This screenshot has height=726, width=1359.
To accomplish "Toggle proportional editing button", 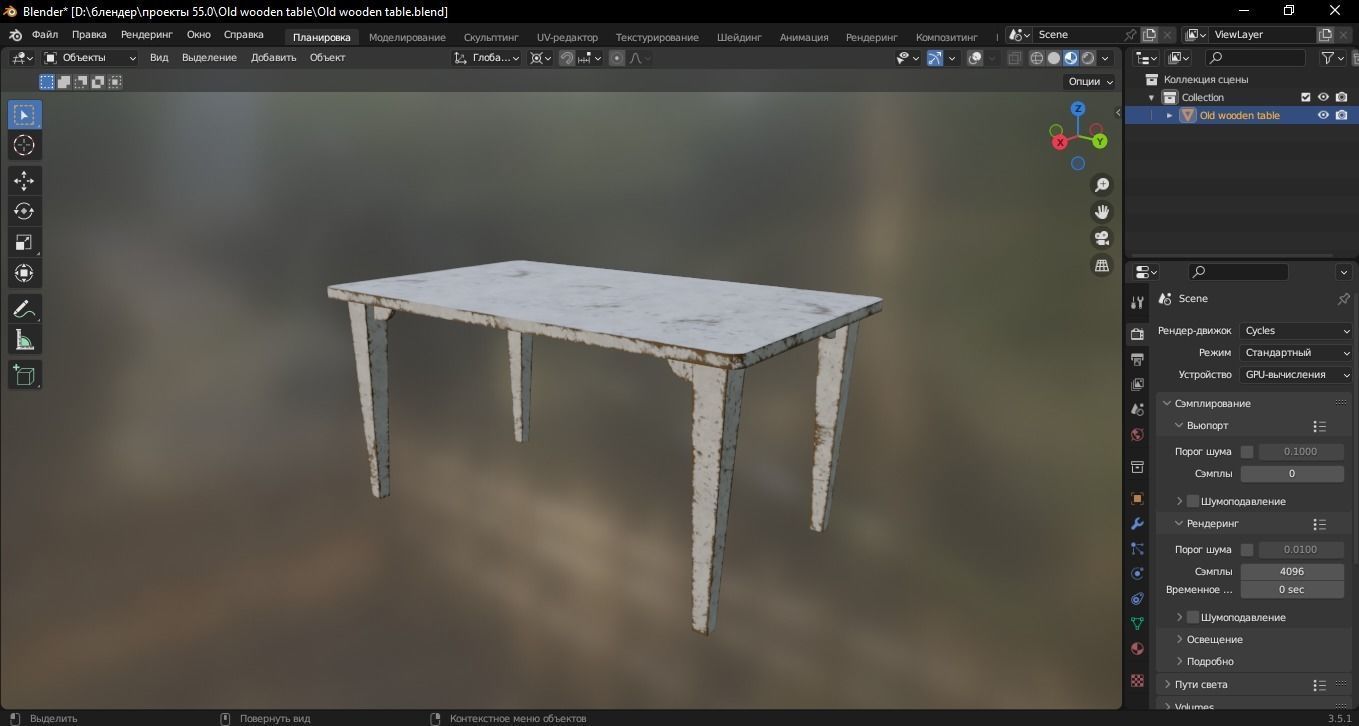I will coord(617,58).
